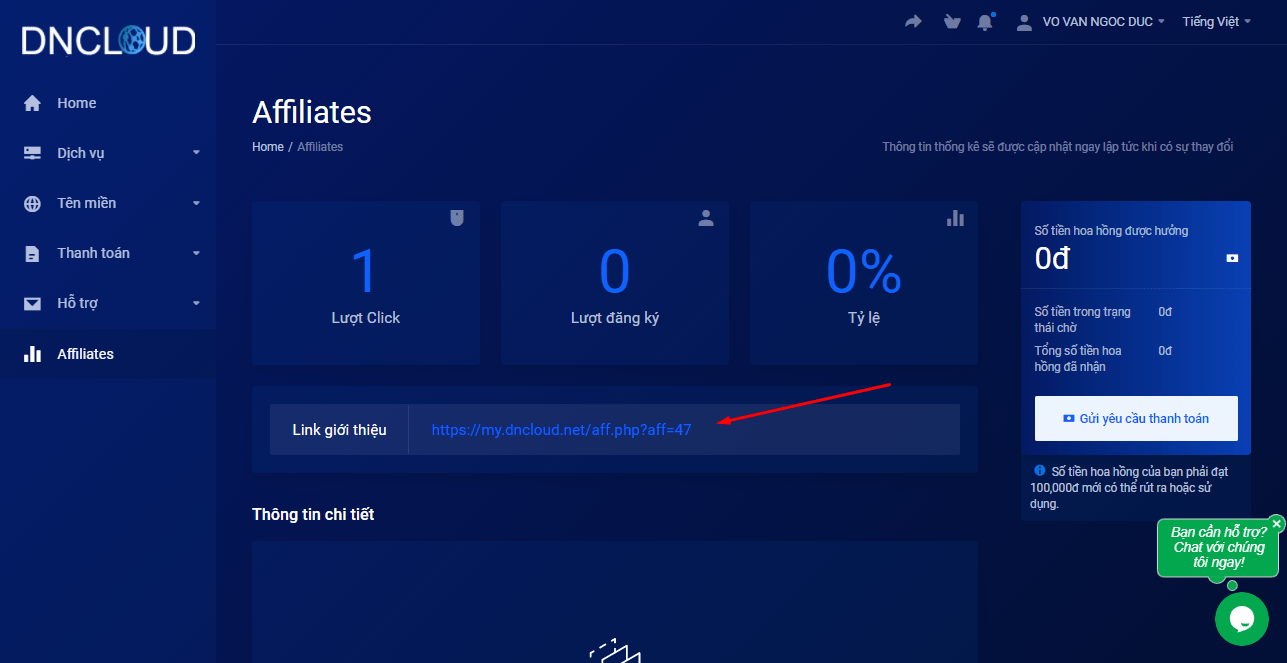Image resolution: width=1287 pixels, height=663 pixels.
Task: Select Affiliates in the sidebar
Action: pos(85,354)
